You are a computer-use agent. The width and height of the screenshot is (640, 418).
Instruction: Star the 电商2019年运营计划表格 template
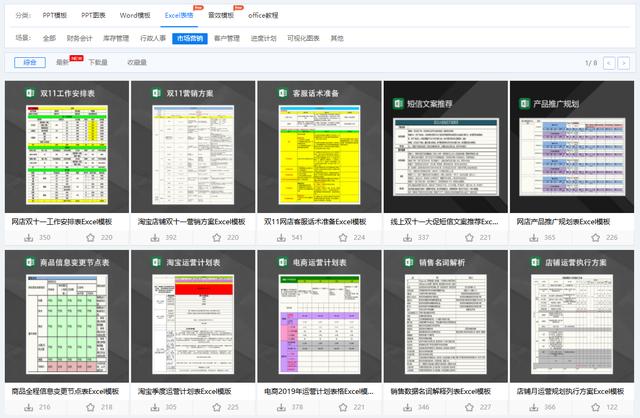pyautogui.click(x=343, y=407)
